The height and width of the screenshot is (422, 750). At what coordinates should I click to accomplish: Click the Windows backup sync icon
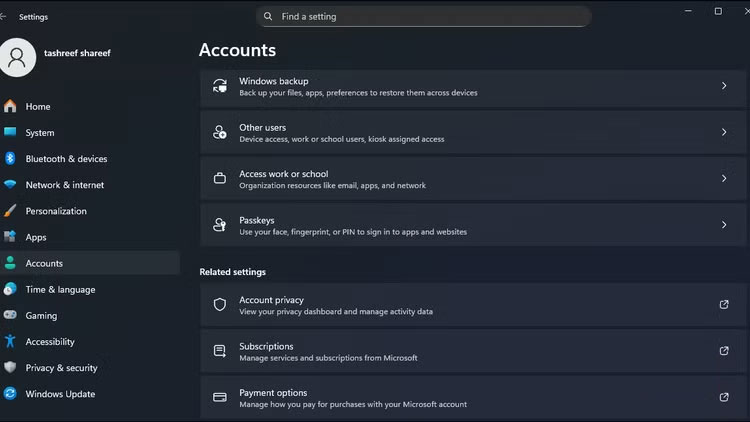tap(220, 86)
